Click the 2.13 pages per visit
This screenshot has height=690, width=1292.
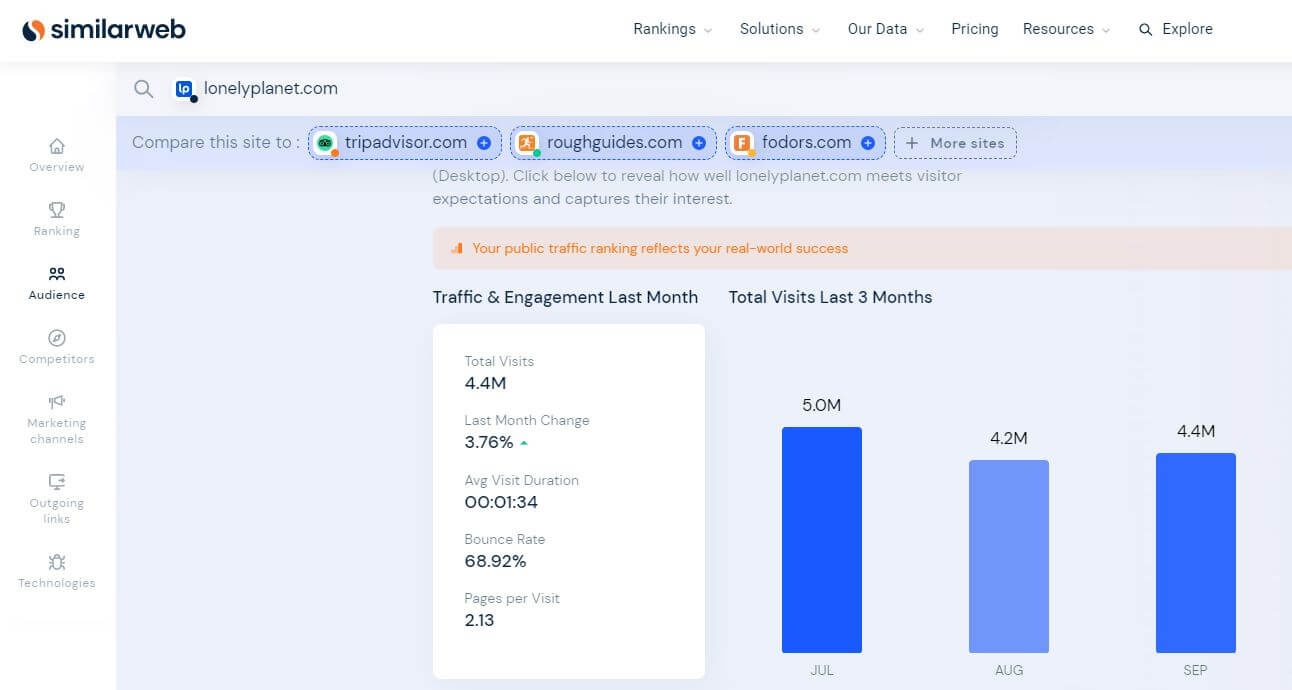[x=480, y=620]
